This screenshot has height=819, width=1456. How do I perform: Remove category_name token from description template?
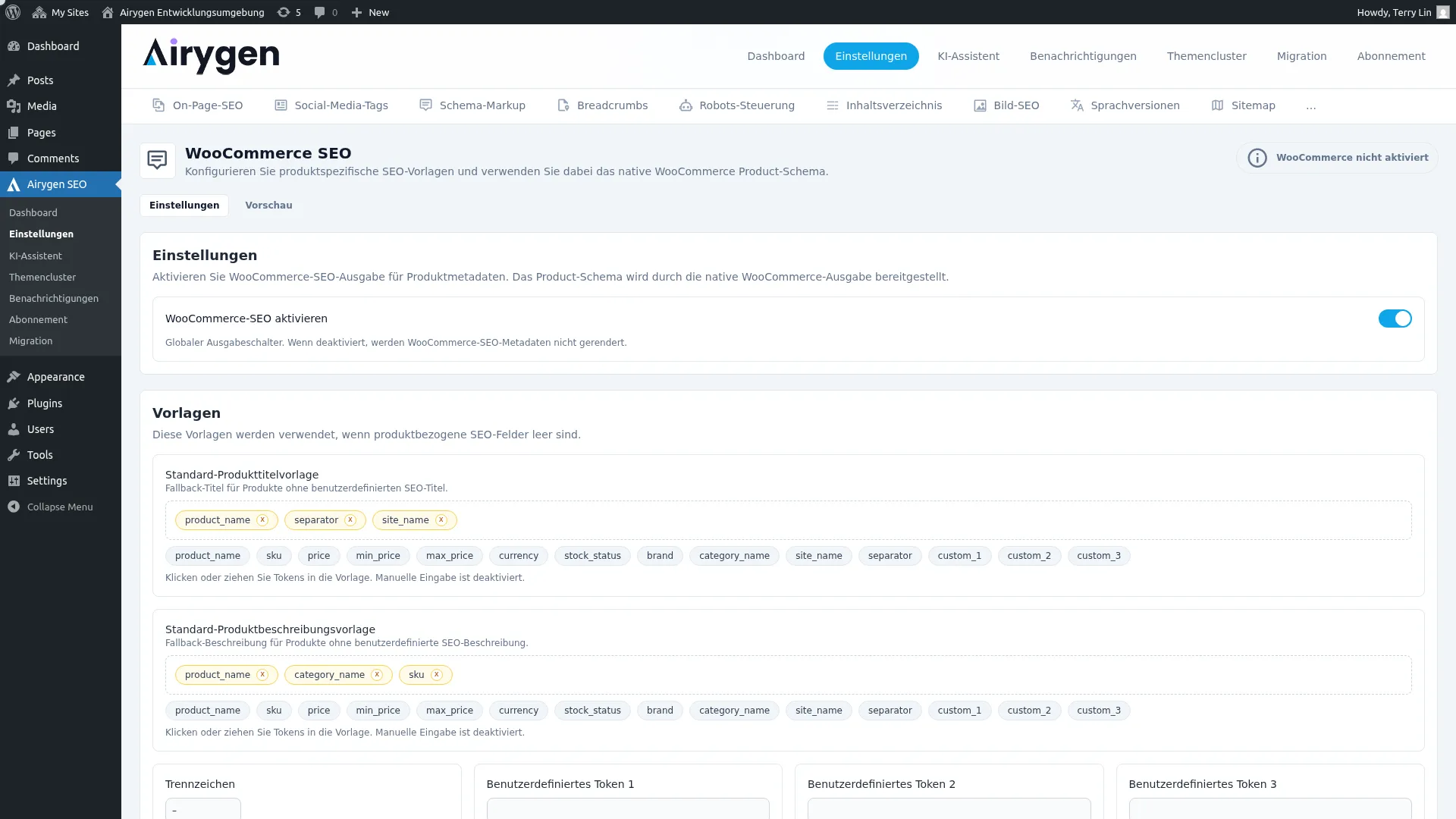click(377, 675)
